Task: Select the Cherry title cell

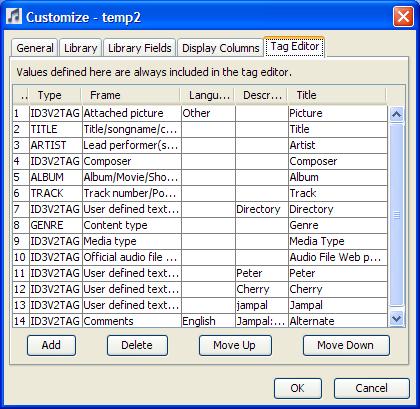Action: 338,289
